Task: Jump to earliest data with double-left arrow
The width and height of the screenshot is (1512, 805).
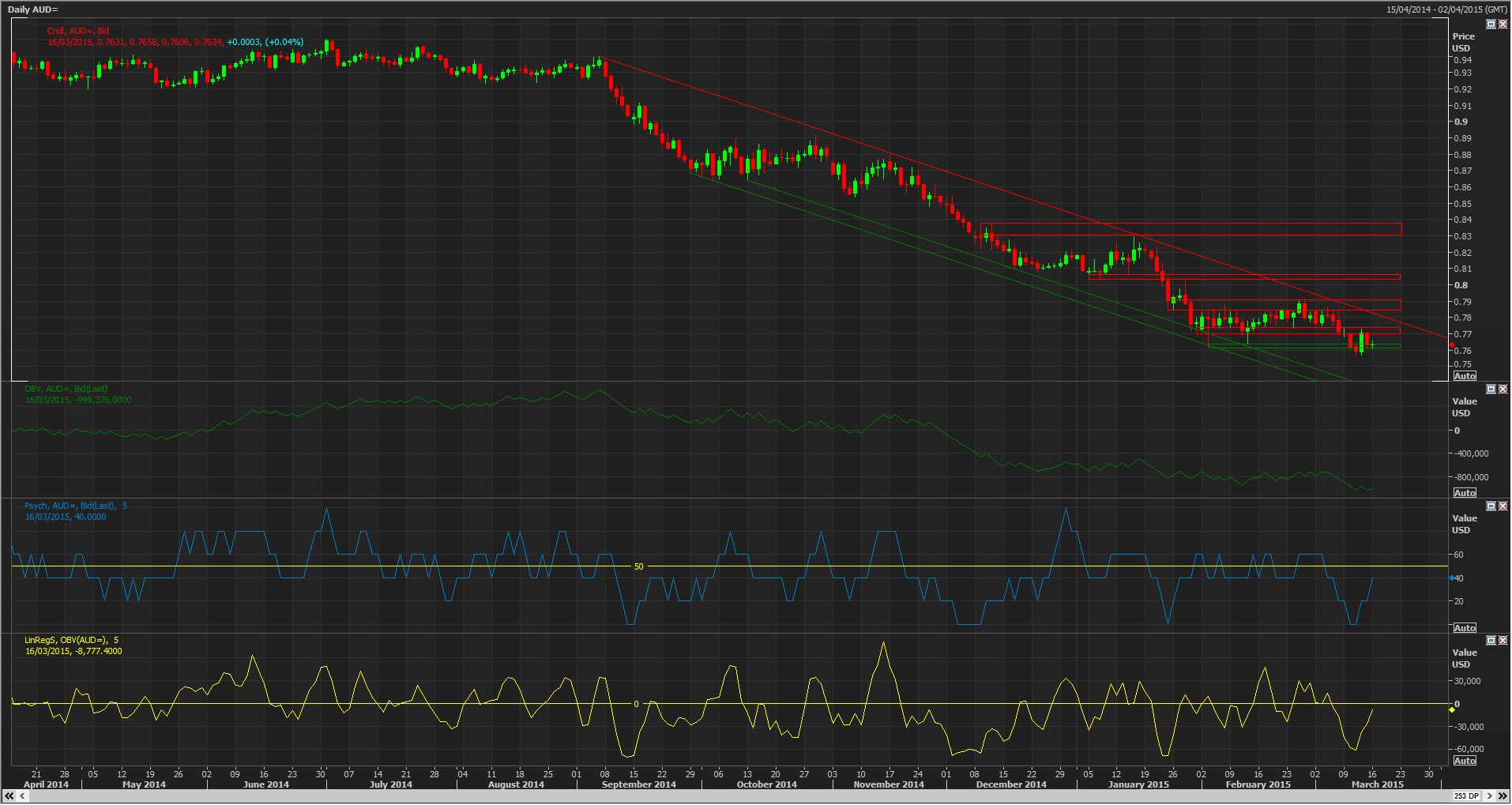Action: click(x=9, y=796)
